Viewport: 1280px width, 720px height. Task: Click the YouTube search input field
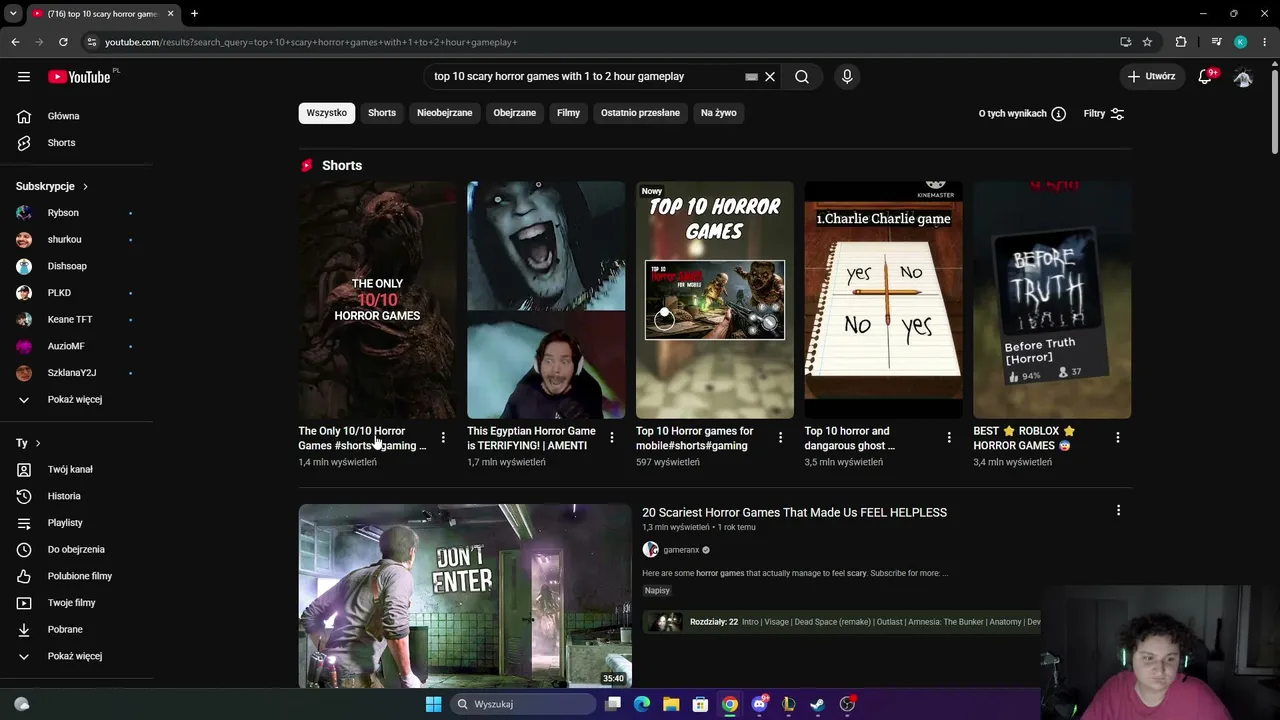pos(585,76)
